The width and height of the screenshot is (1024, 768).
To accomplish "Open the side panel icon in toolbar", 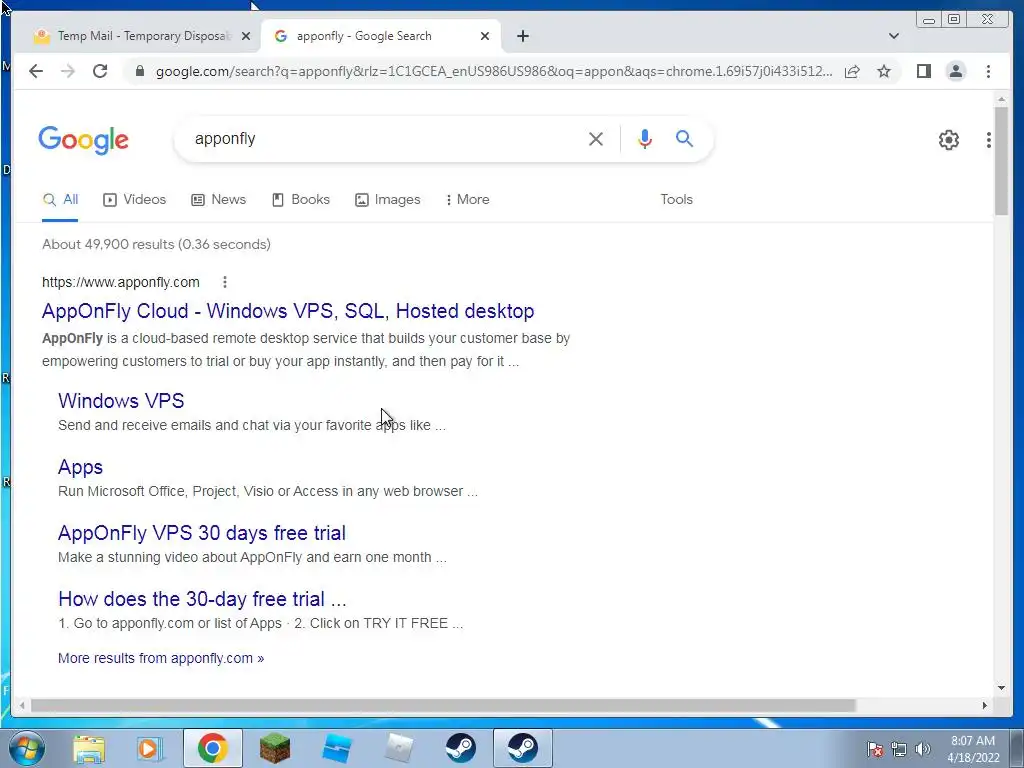I will coord(923,71).
